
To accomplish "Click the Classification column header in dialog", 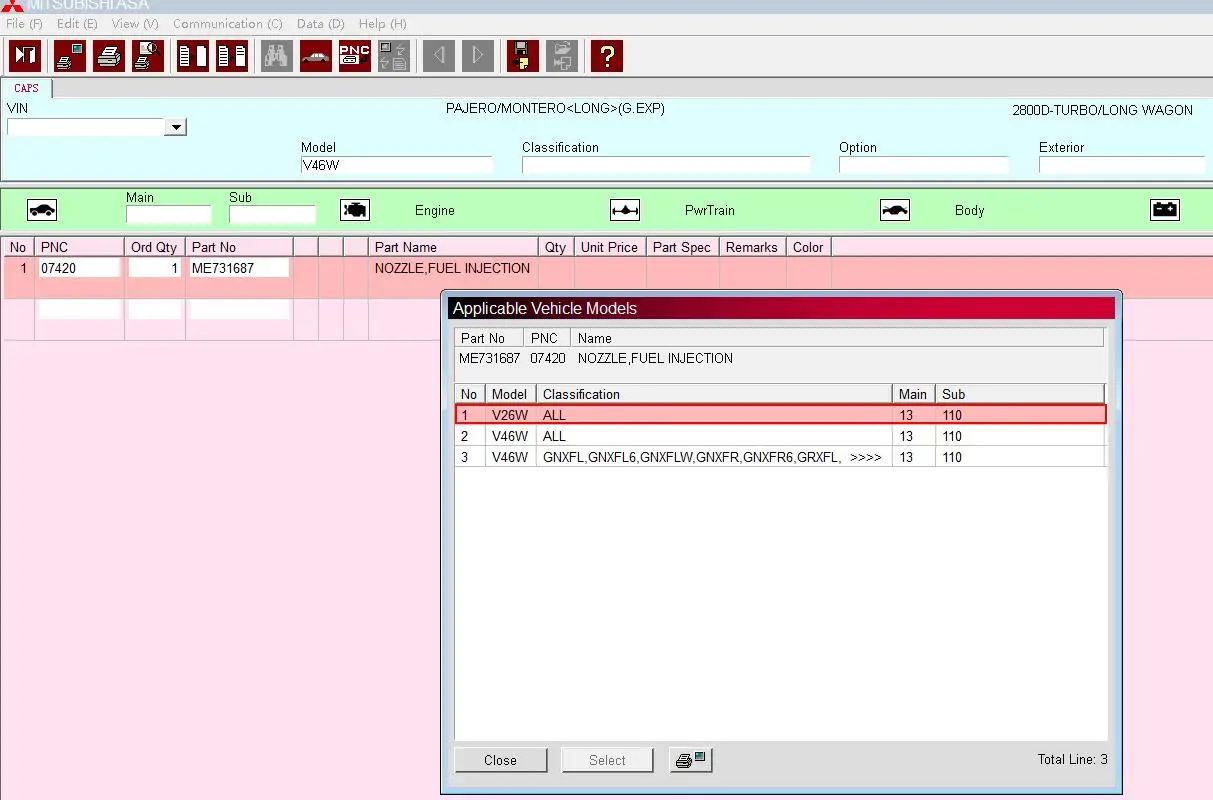I will pyautogui.click(x=714, y=394).
